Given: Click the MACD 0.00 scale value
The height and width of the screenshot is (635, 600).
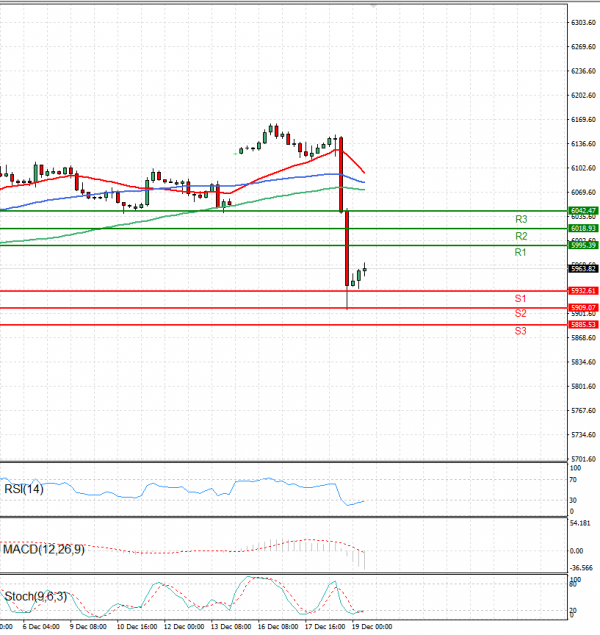Looking at the screenshot, I should [x=577, y=551].
